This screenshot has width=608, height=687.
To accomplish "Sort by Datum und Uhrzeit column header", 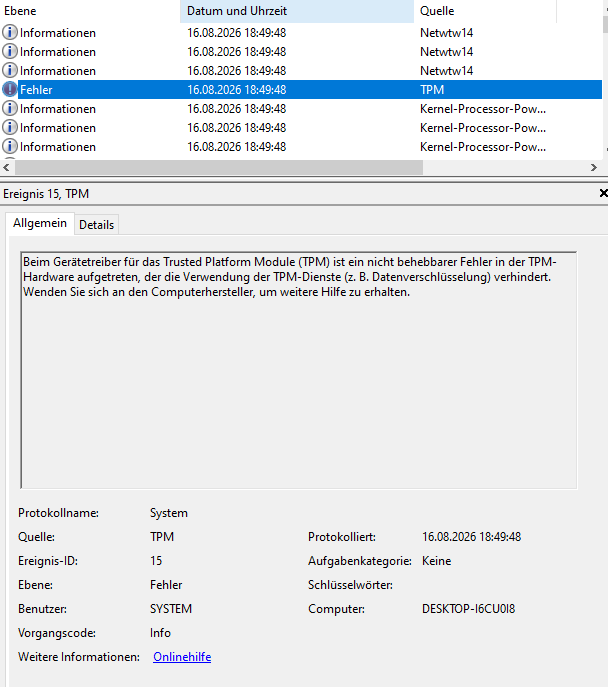I will click(x=297, y=11).
